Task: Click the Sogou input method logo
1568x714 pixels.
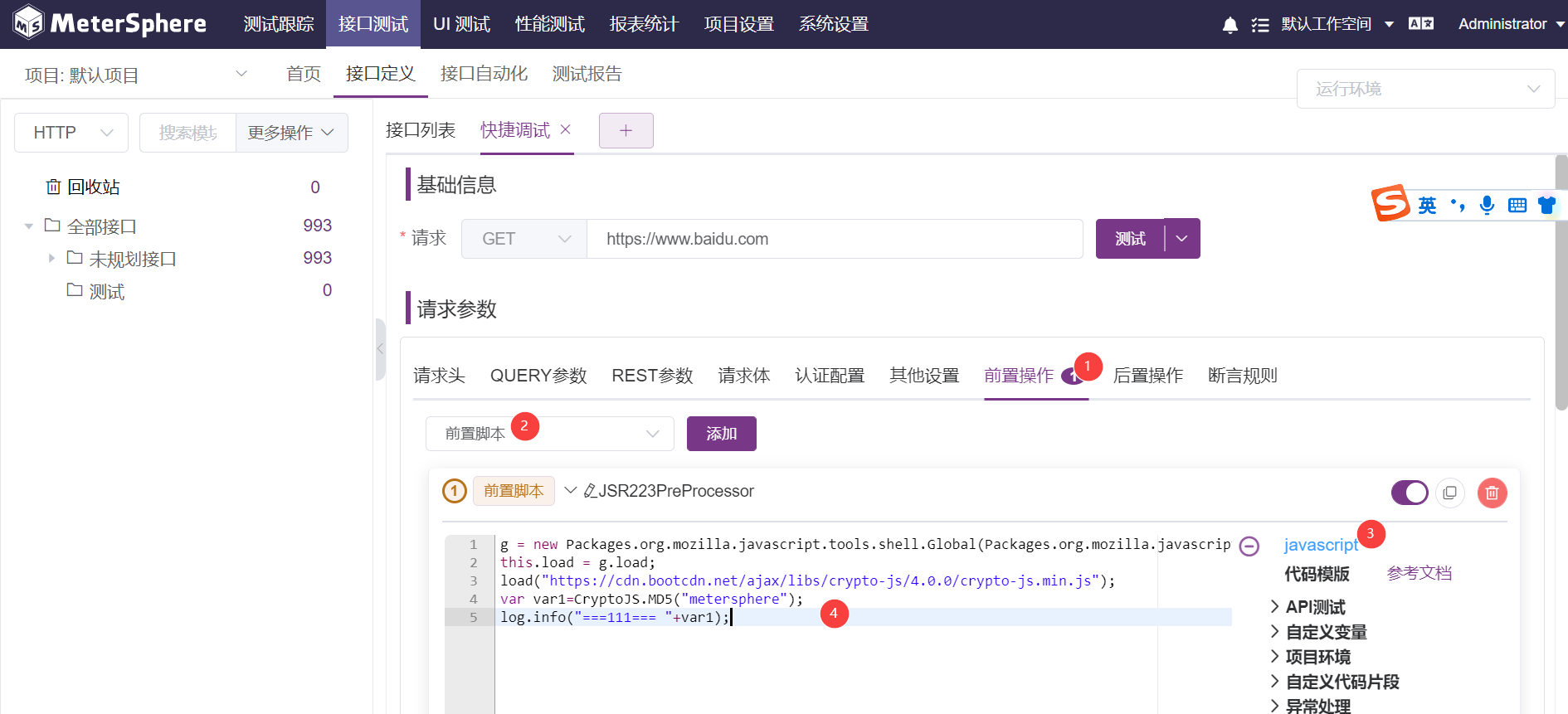Action: (1390, 202)
